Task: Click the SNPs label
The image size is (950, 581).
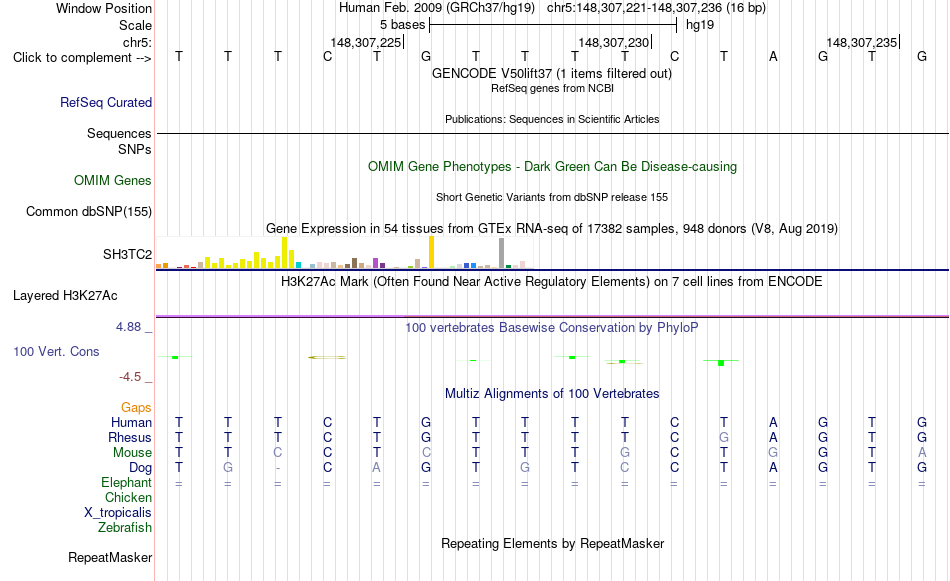Action: (135, 150)
